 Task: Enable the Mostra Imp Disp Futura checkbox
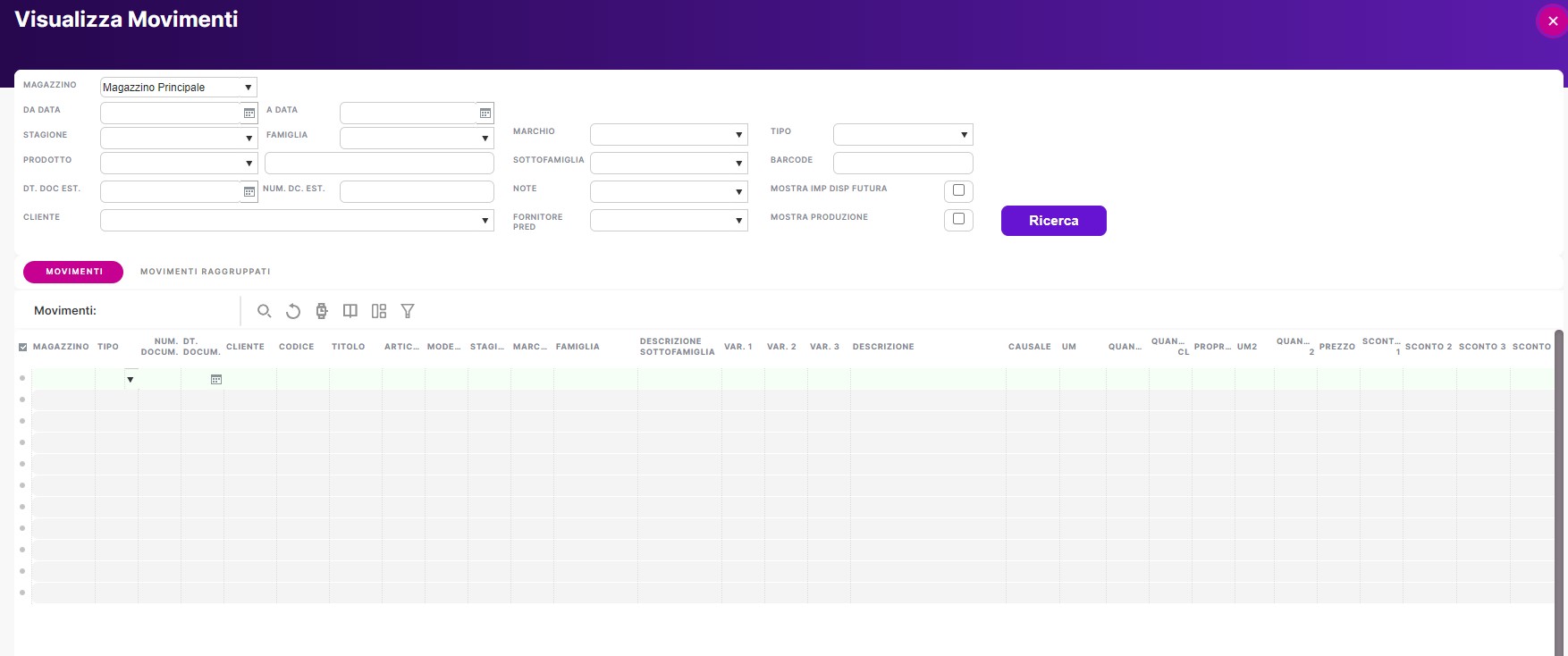[958, 190]
